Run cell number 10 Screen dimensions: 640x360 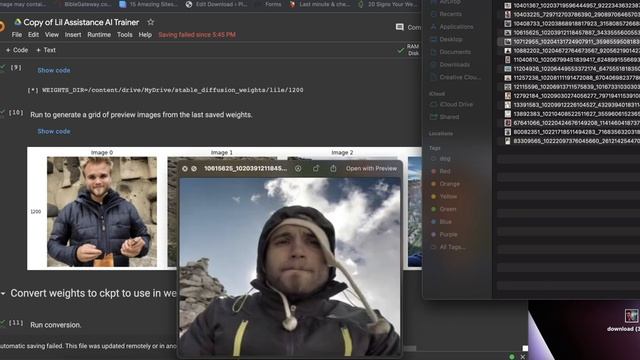16,112
